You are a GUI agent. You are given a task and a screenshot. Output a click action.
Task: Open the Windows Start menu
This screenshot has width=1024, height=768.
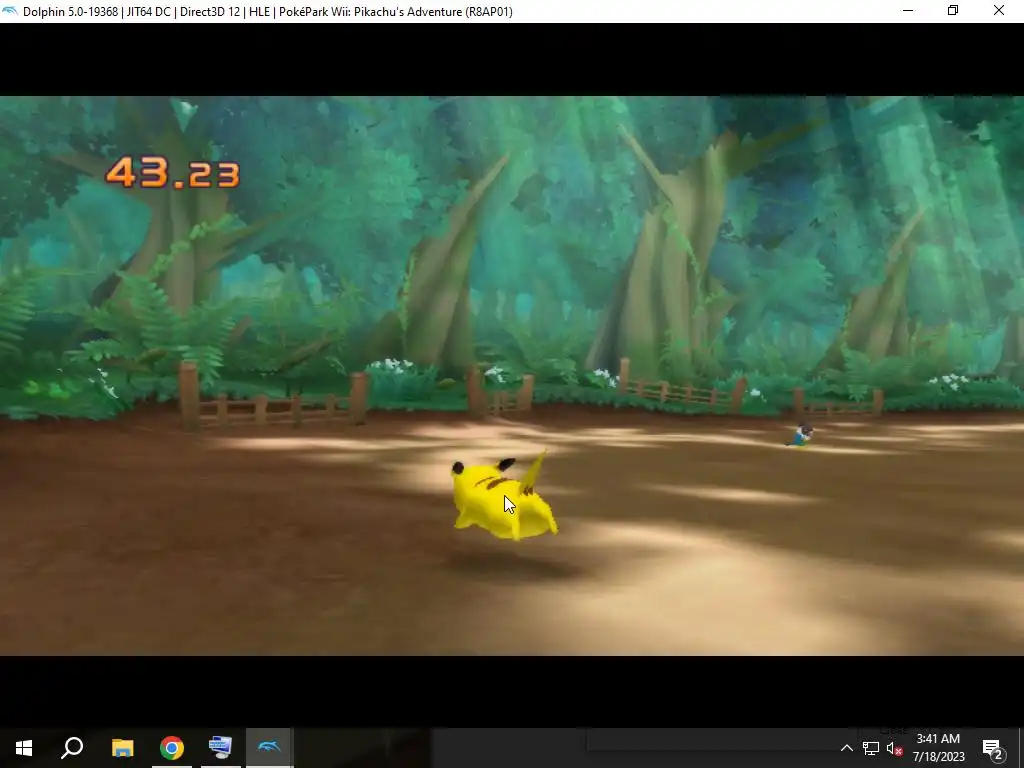click(24, 748)
